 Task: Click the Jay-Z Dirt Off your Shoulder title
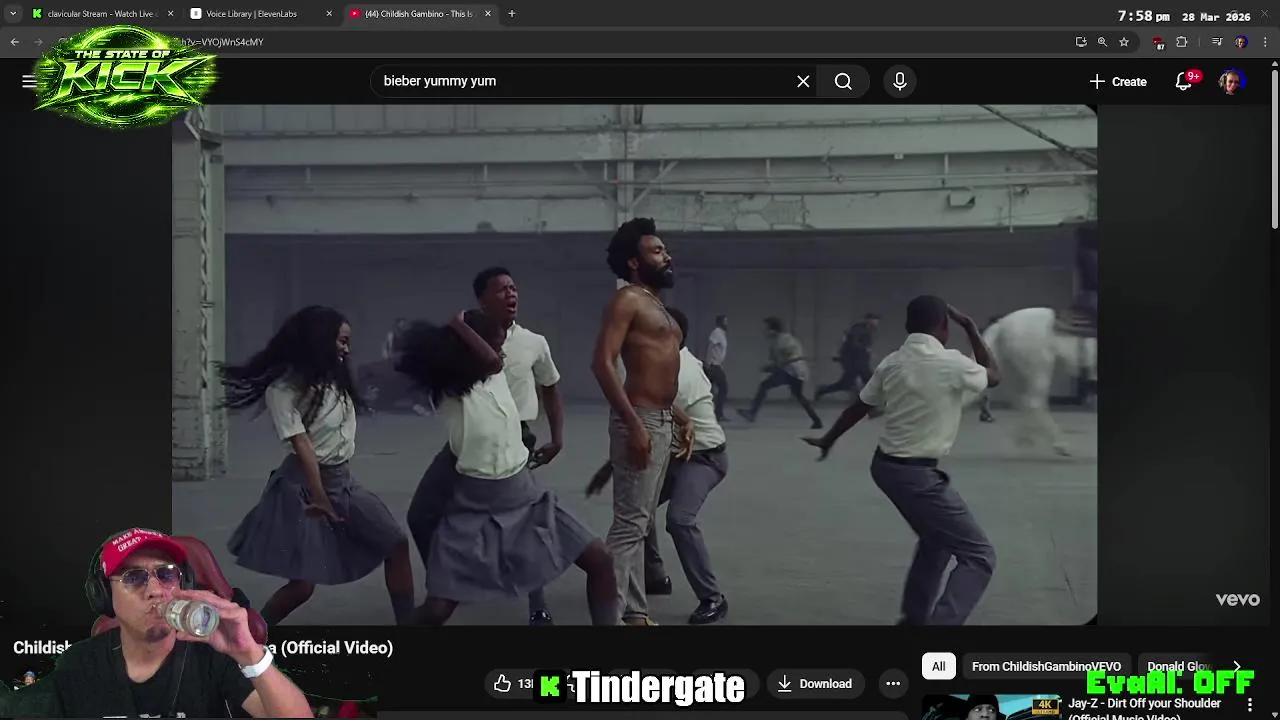click(x=1145, y=708)
